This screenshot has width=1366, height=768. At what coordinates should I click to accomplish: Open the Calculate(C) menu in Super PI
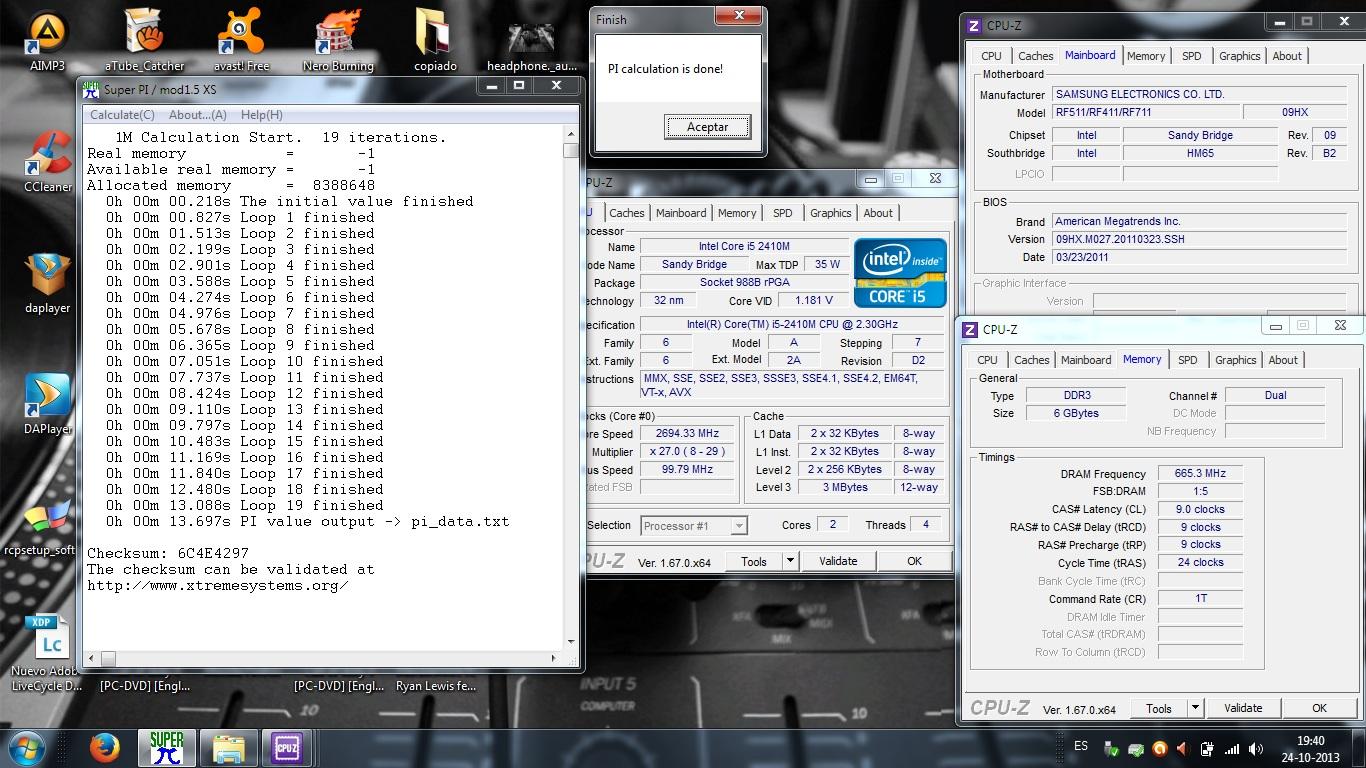point(122,115)
